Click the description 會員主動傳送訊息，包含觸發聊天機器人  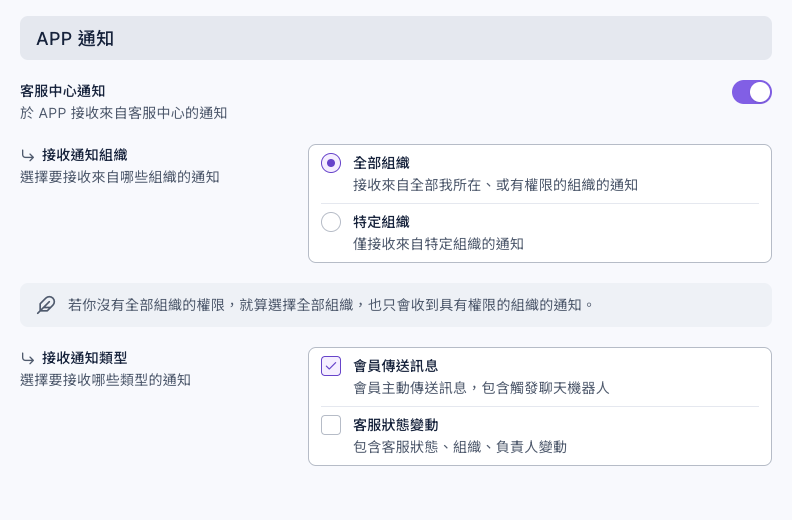tap(481, 388)
